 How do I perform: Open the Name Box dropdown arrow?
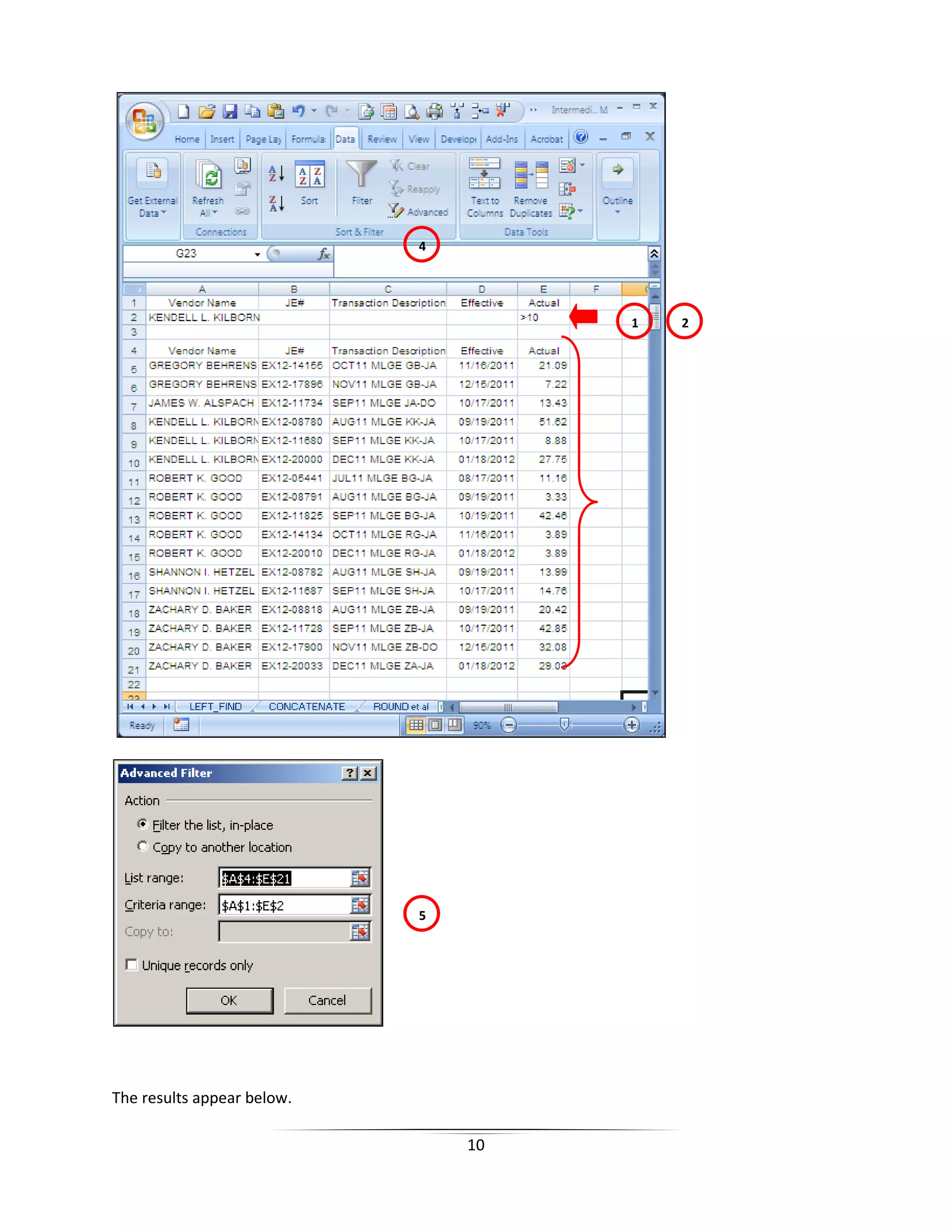(257, 254)
